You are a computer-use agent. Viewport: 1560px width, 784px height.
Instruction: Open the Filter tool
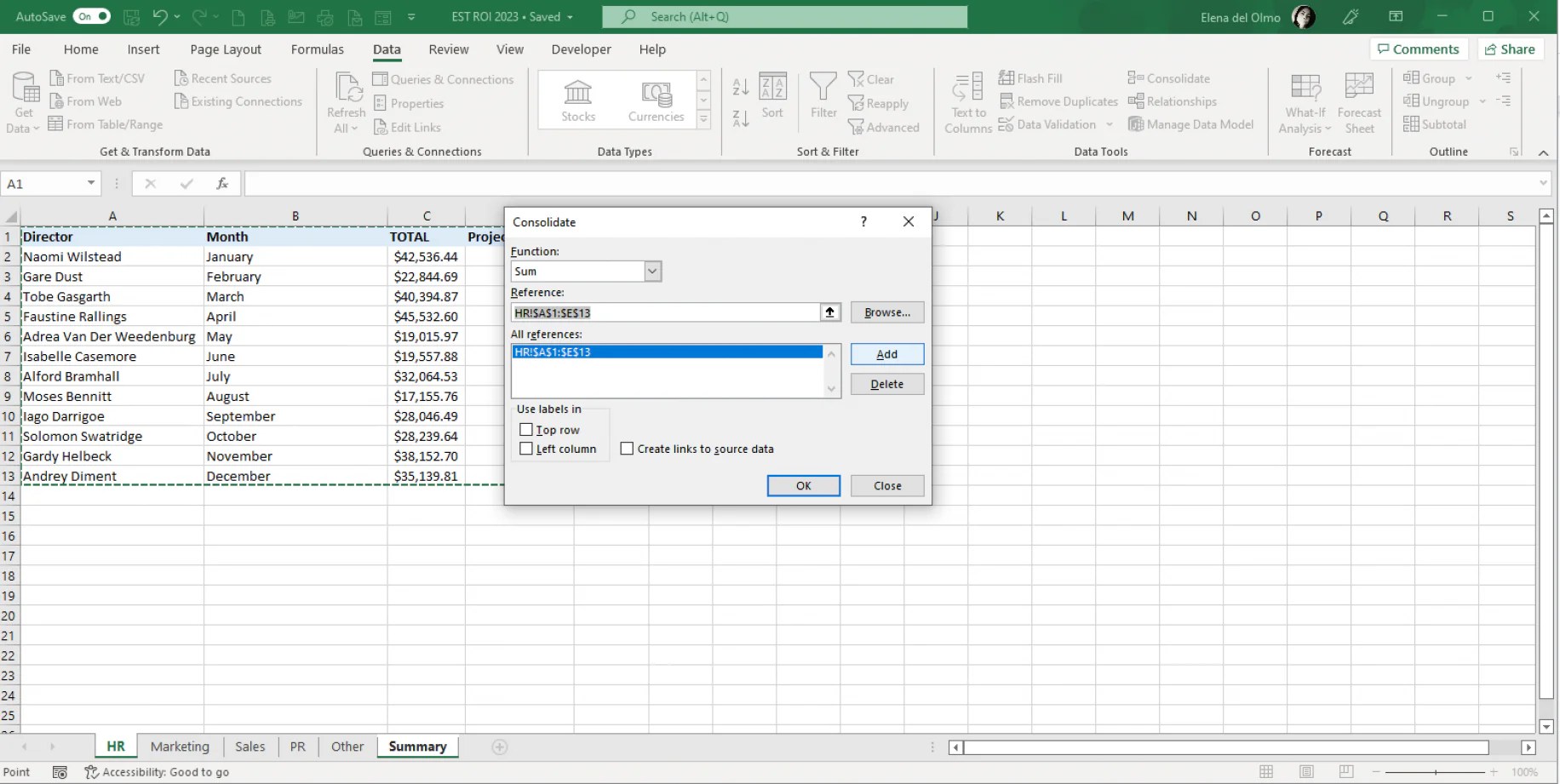[x=823, y=99]
